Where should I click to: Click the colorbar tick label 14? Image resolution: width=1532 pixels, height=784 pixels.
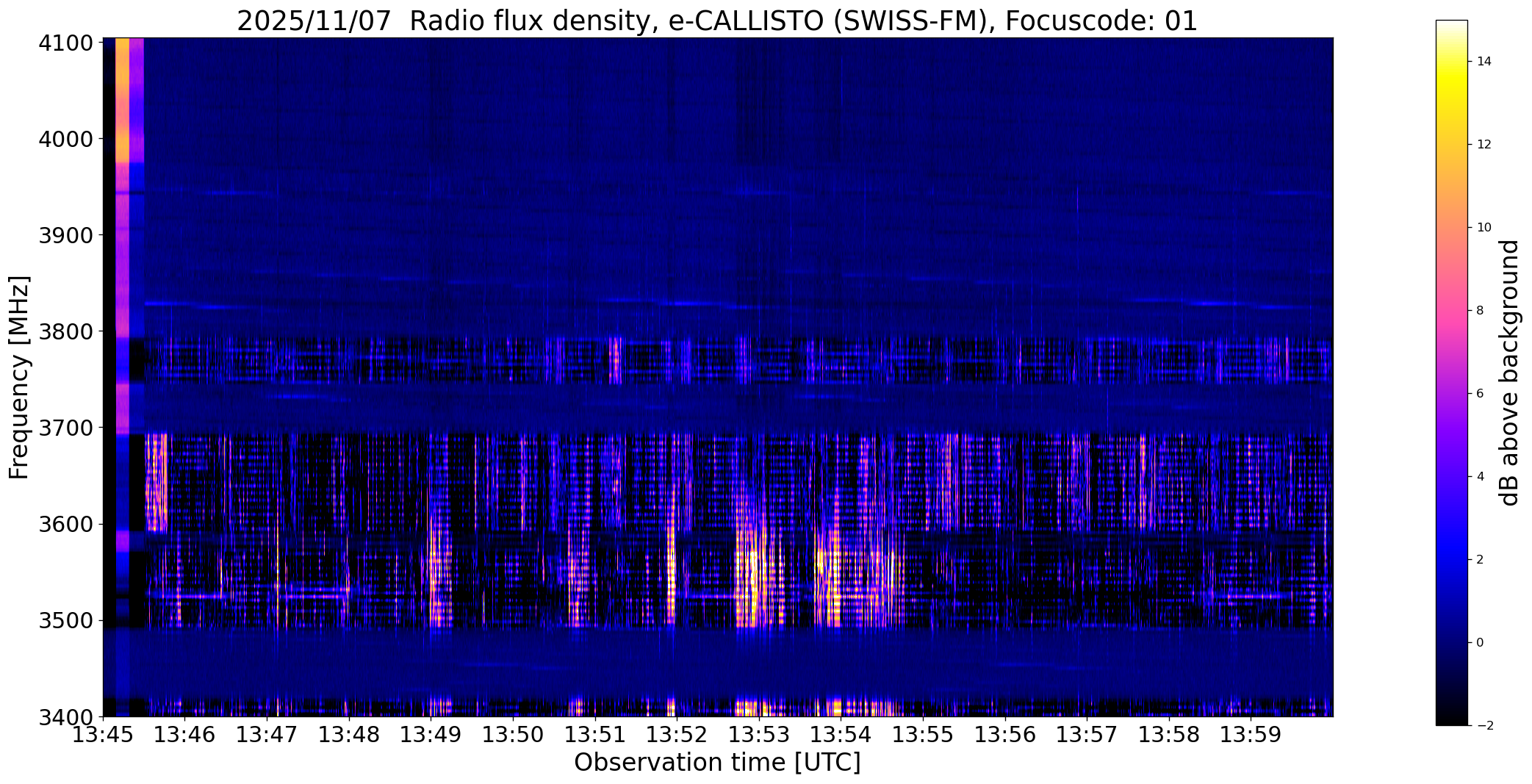pos(1484,62)
